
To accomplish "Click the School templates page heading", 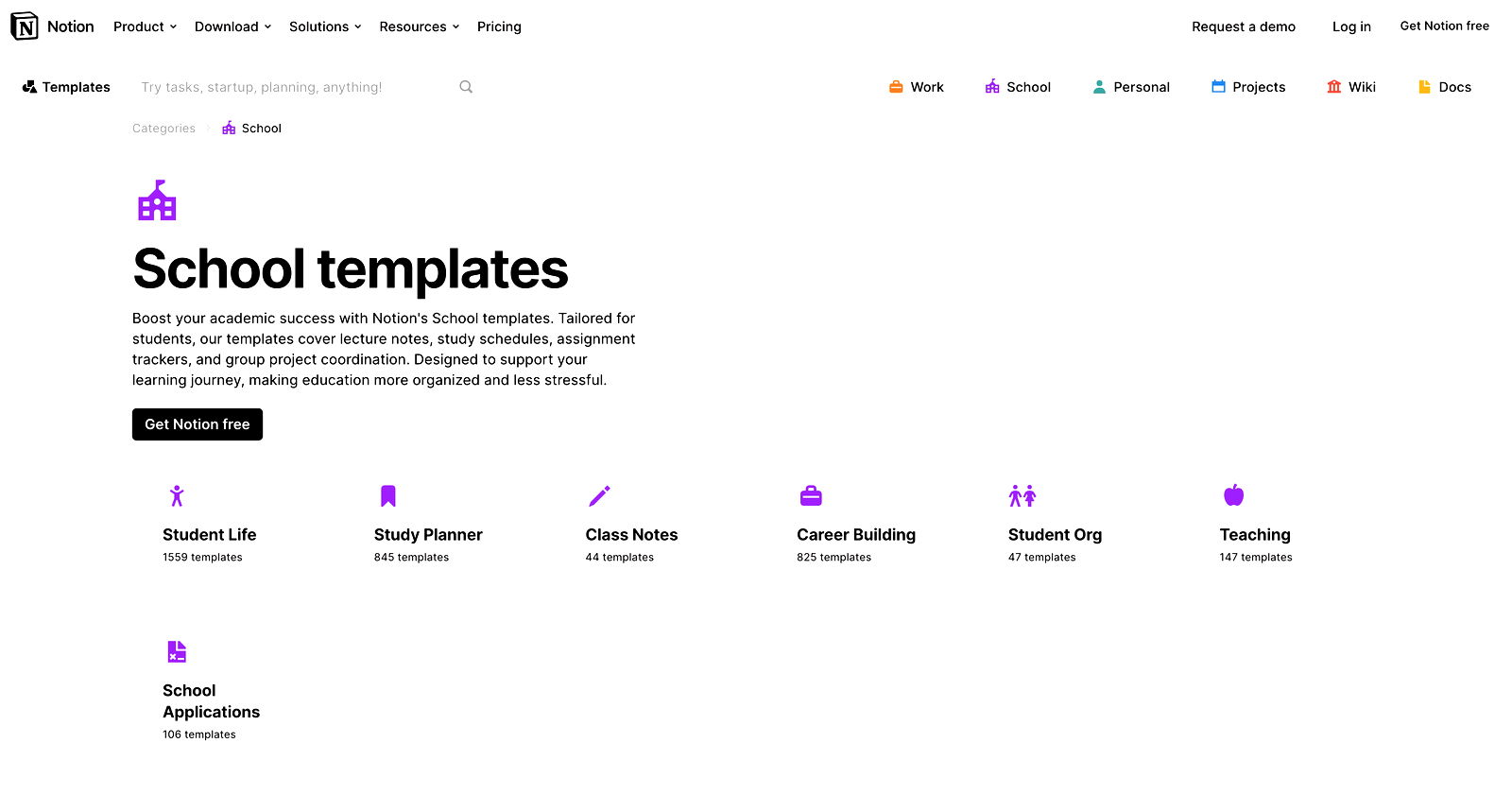I will click(x=351, y=269).
